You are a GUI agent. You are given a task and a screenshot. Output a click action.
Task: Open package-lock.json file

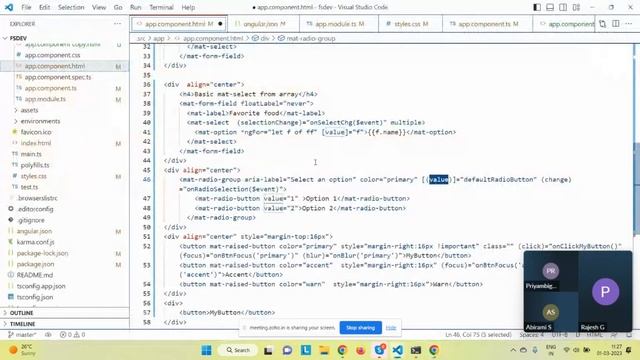click(x=42, y=253)
